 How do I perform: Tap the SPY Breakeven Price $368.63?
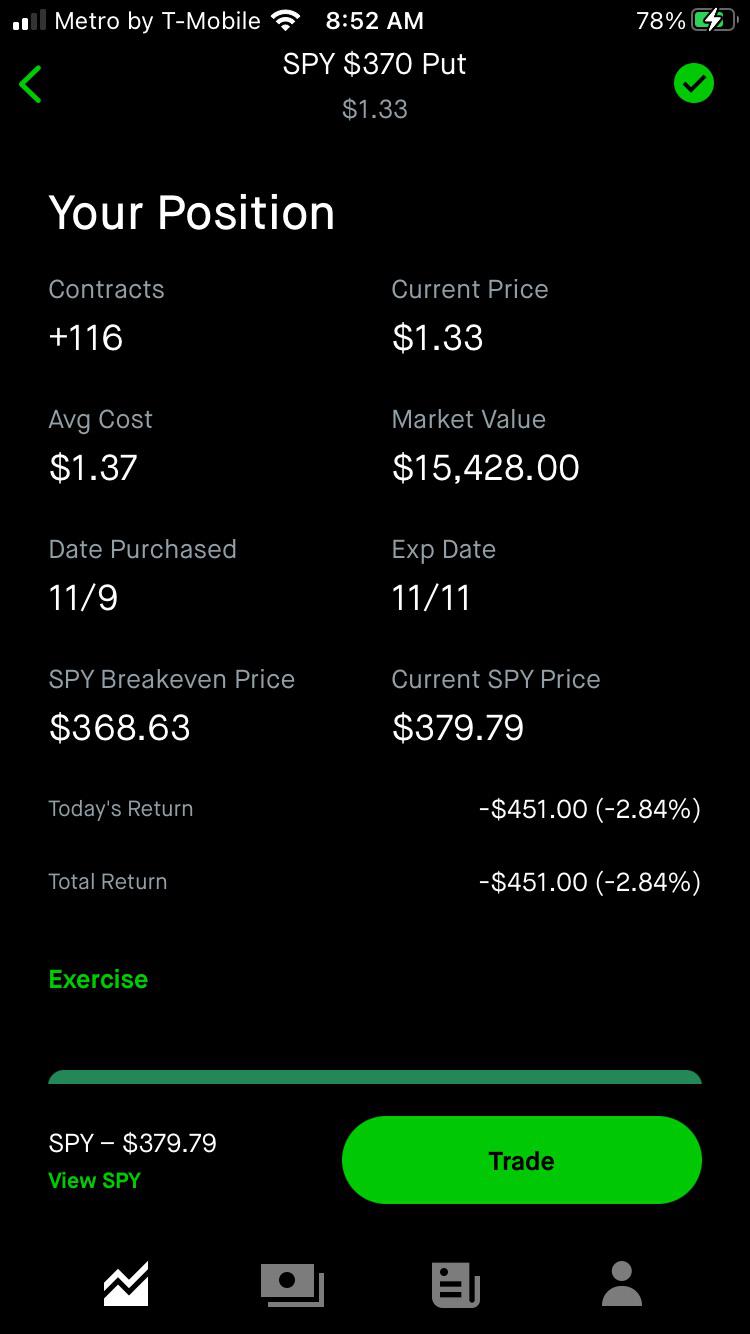click(119, 728)
